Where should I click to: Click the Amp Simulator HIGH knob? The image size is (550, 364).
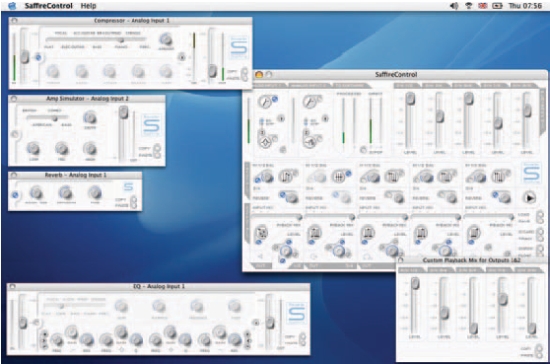[x=90, y=148]
